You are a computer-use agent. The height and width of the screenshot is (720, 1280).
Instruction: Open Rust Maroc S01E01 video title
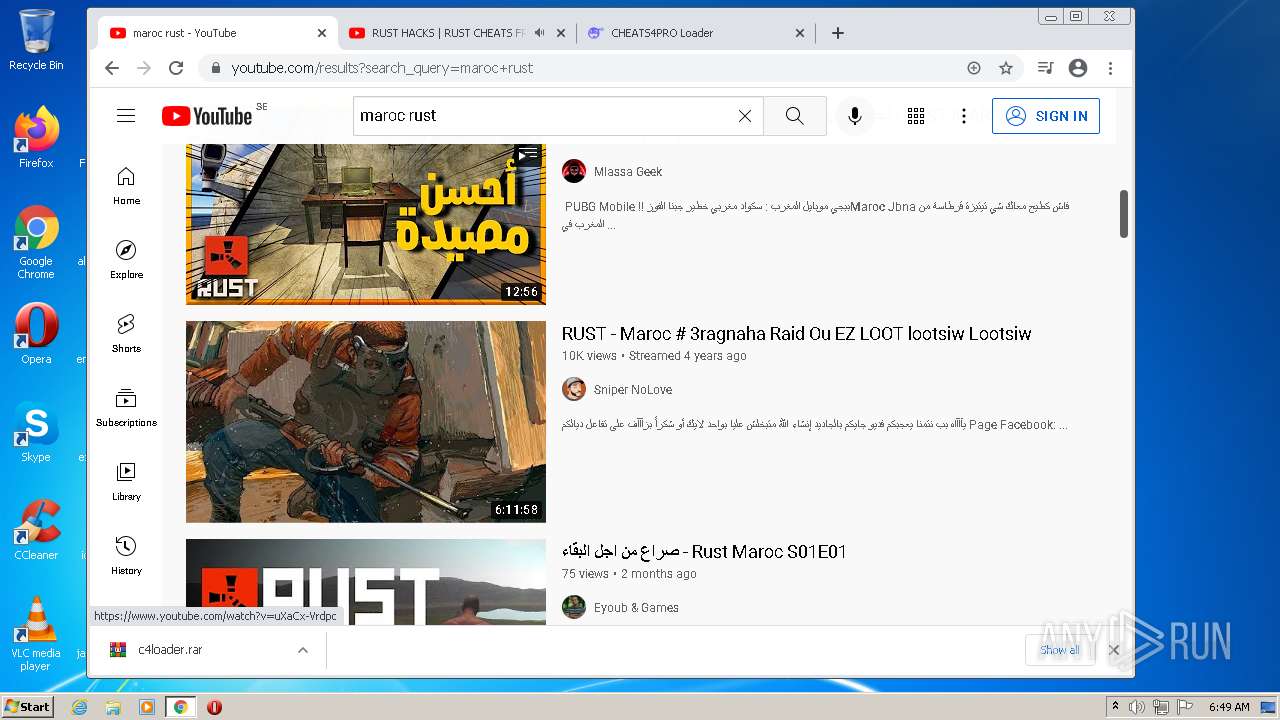click(x=704, y=552)
